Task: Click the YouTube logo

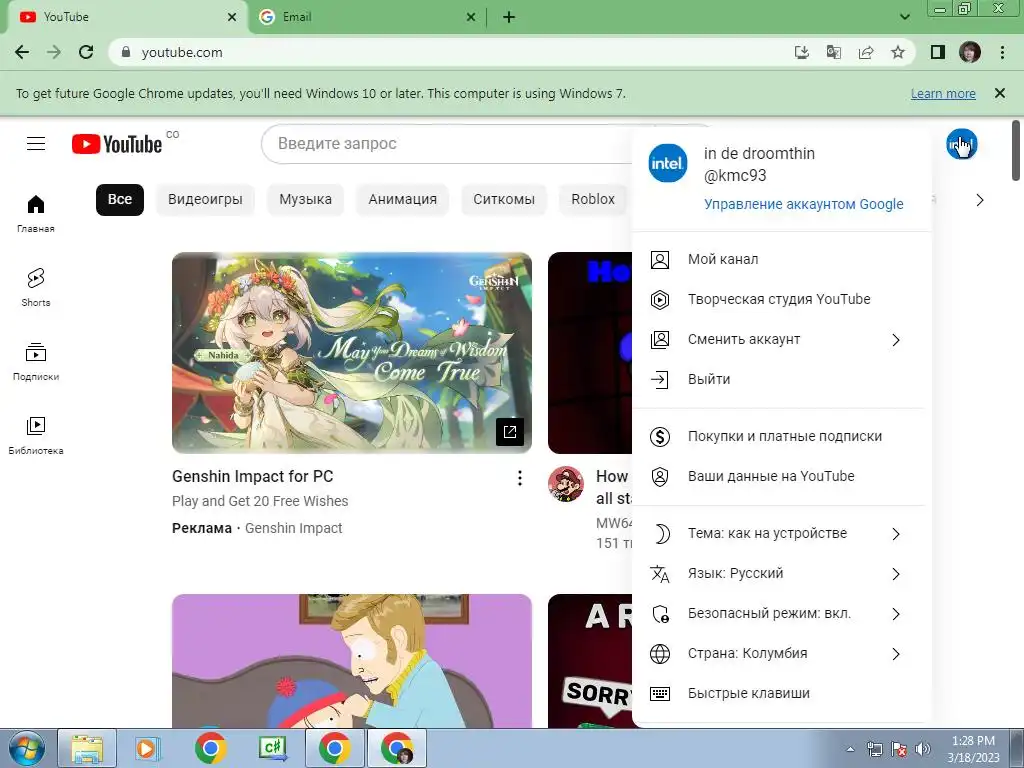Action: point(117,144)
